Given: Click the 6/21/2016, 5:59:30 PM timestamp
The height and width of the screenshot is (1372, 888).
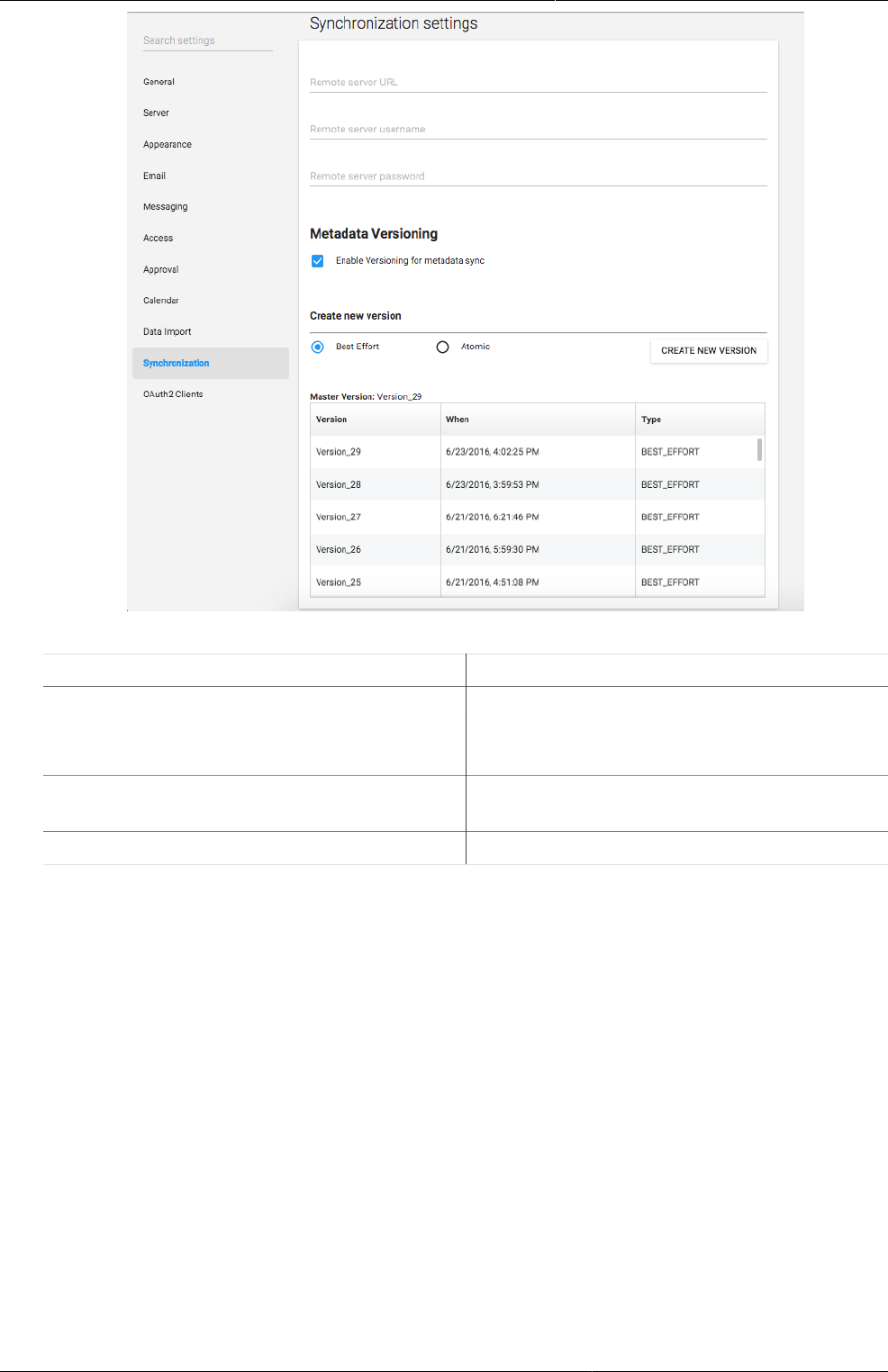Looking at the screenshot, I should [x=493, y=549].
